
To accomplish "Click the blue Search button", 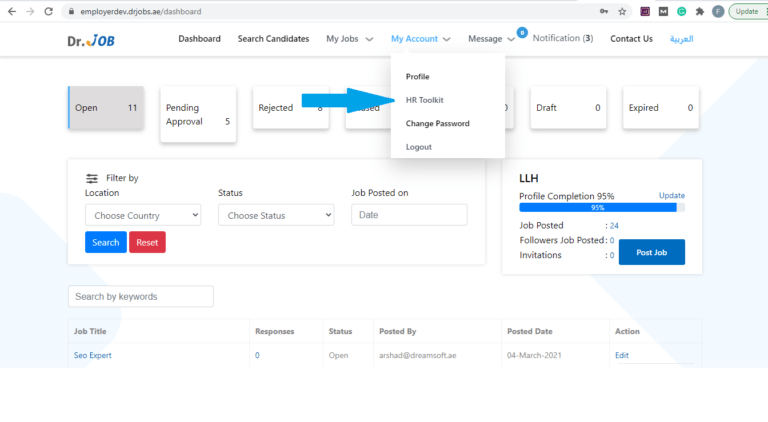I will (106, 242).
